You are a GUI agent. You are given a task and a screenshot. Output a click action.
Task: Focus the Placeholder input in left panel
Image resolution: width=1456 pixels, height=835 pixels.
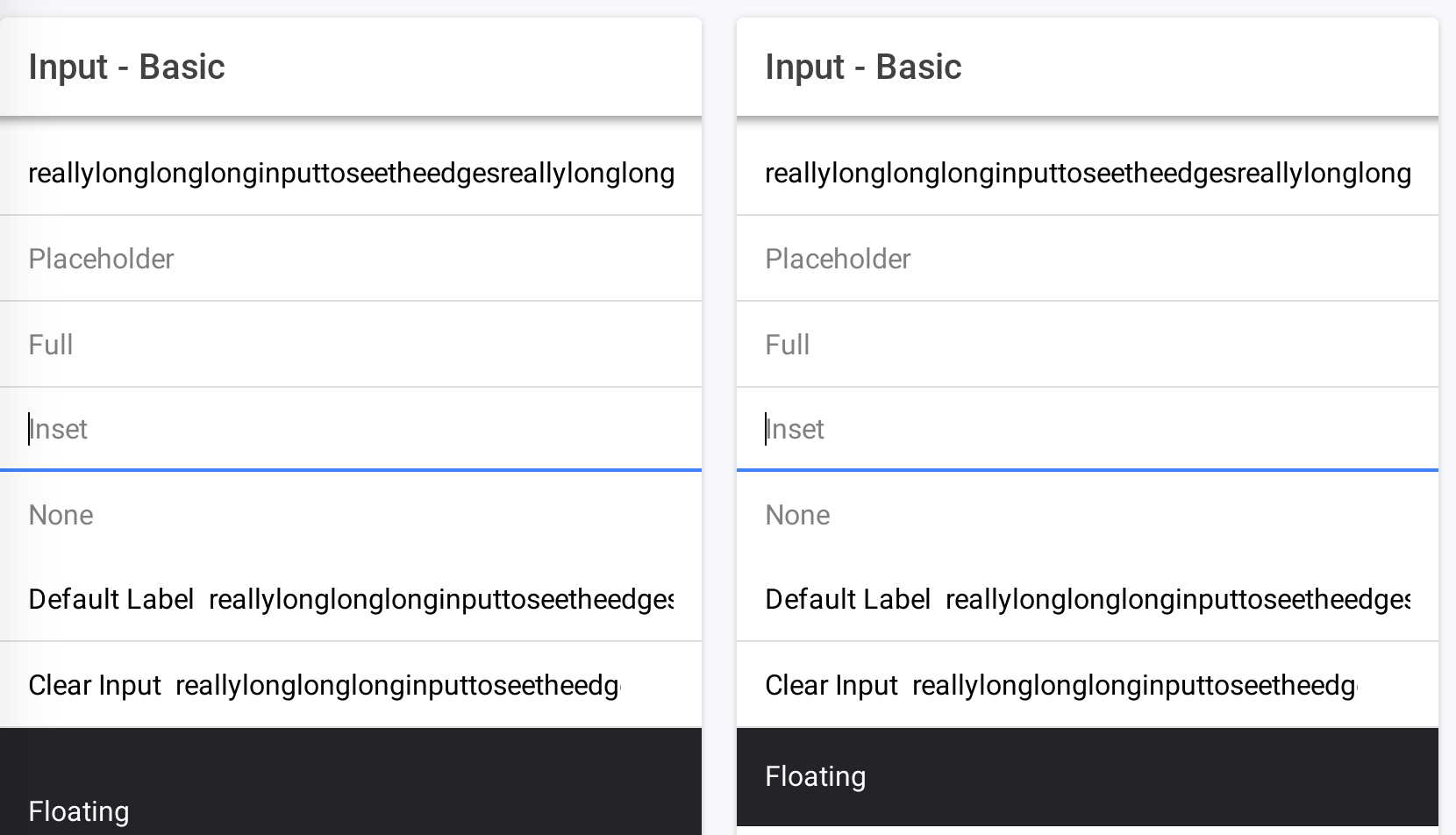(351, 259)
